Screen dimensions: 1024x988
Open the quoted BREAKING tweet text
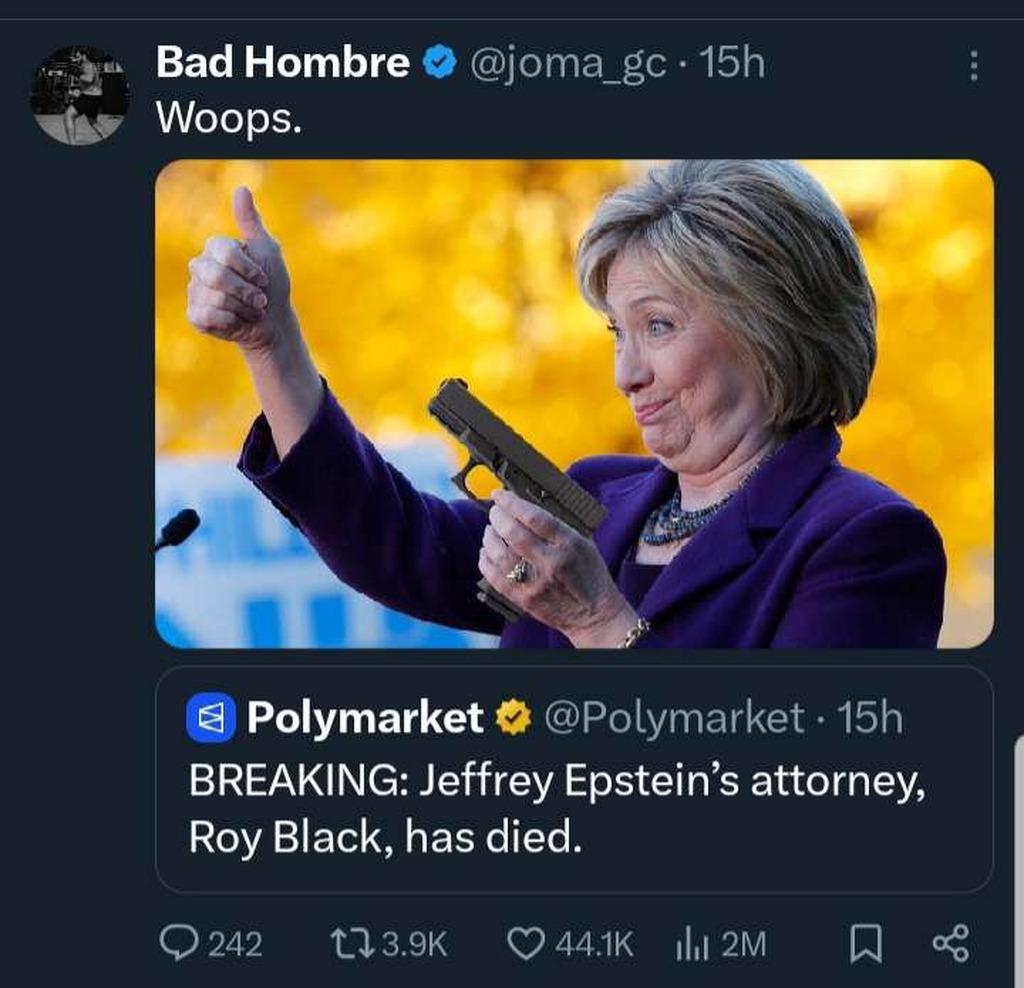tap(556, 808)
